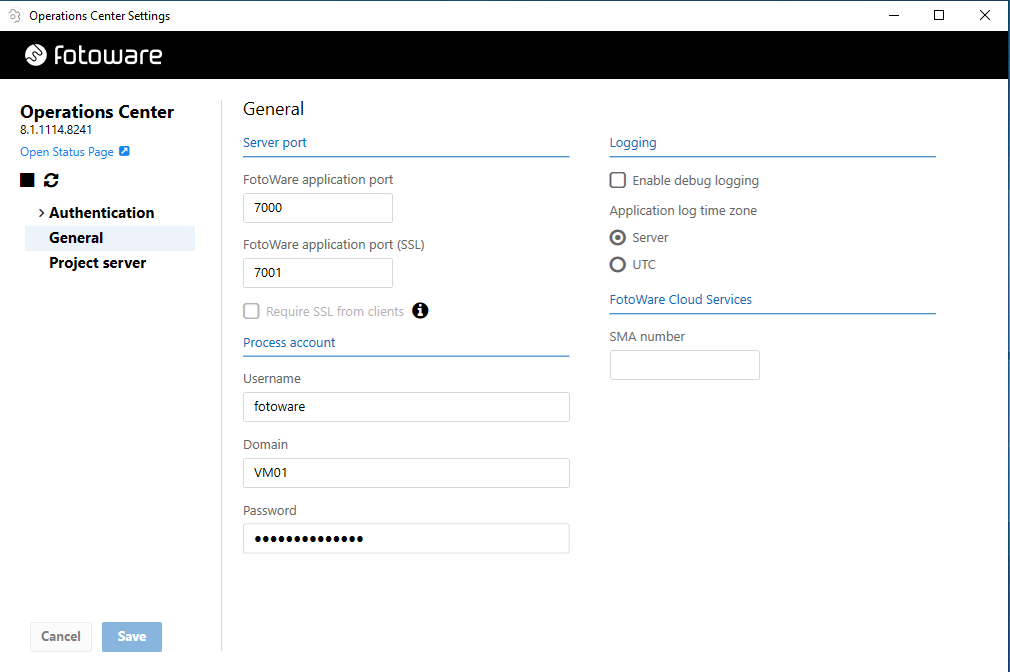Expand the Authentication tree chevron
1010x672 pixels.
pos(41,213)
